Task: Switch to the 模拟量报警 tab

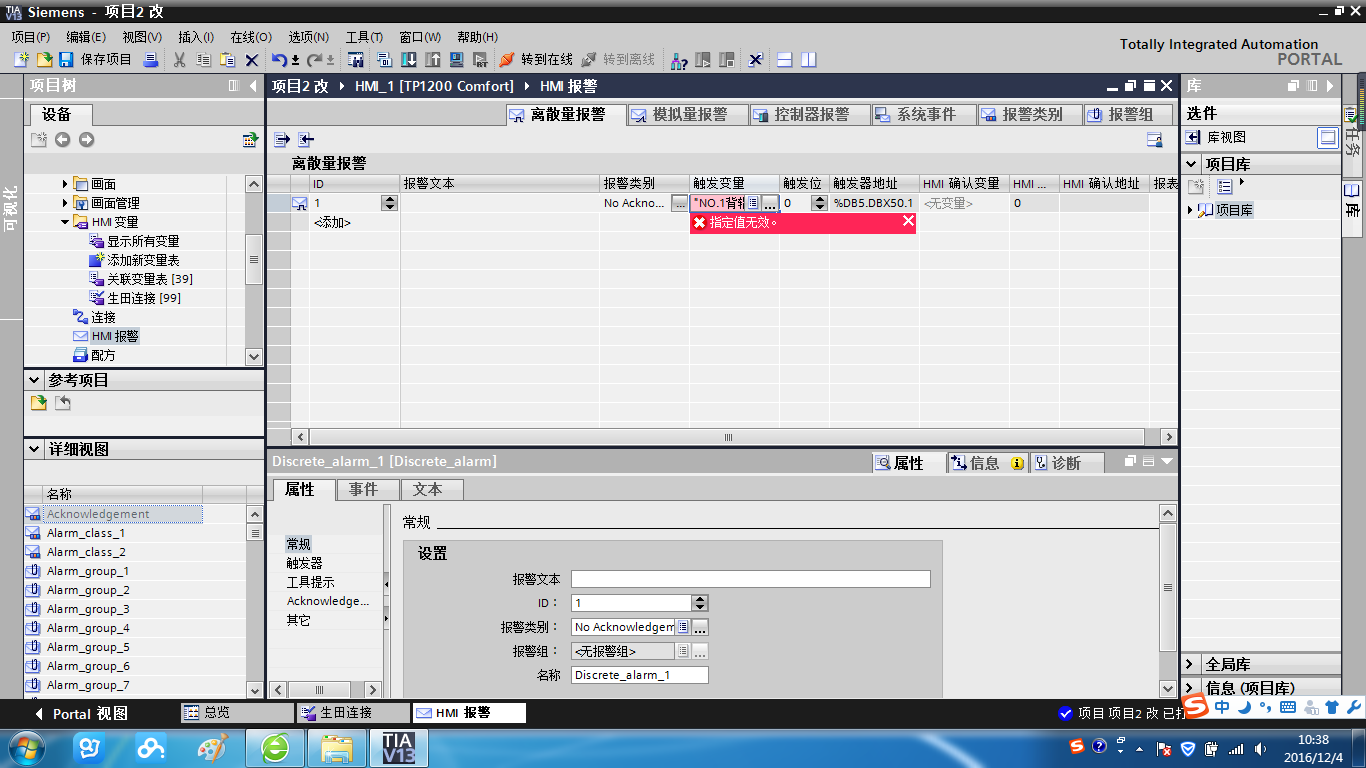Action: [689, 115]
